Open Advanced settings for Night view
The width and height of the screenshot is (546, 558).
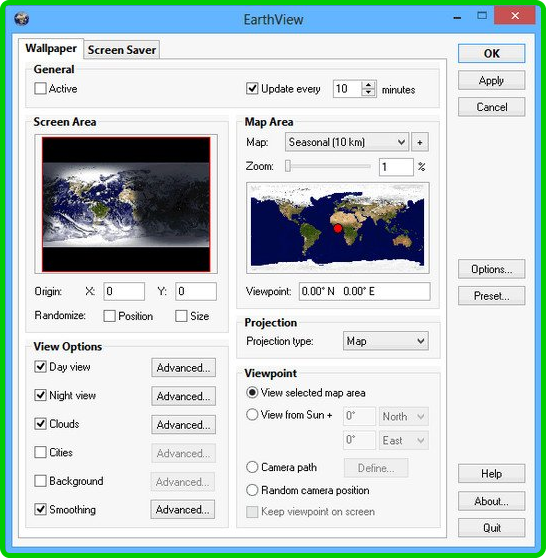183,396
